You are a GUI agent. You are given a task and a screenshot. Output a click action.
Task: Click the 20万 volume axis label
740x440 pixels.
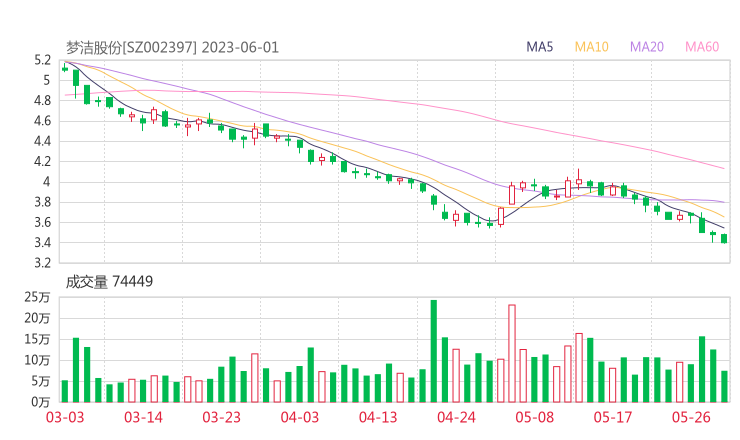pyautogui.click(x=37, y=318)
